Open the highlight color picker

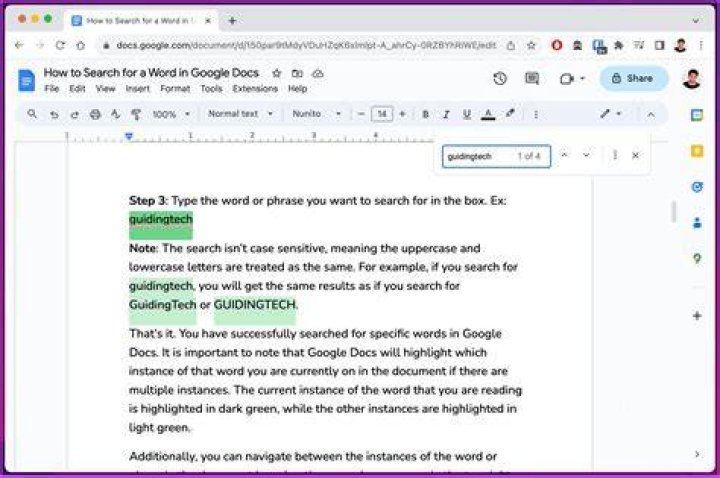[x=510, y=113]
